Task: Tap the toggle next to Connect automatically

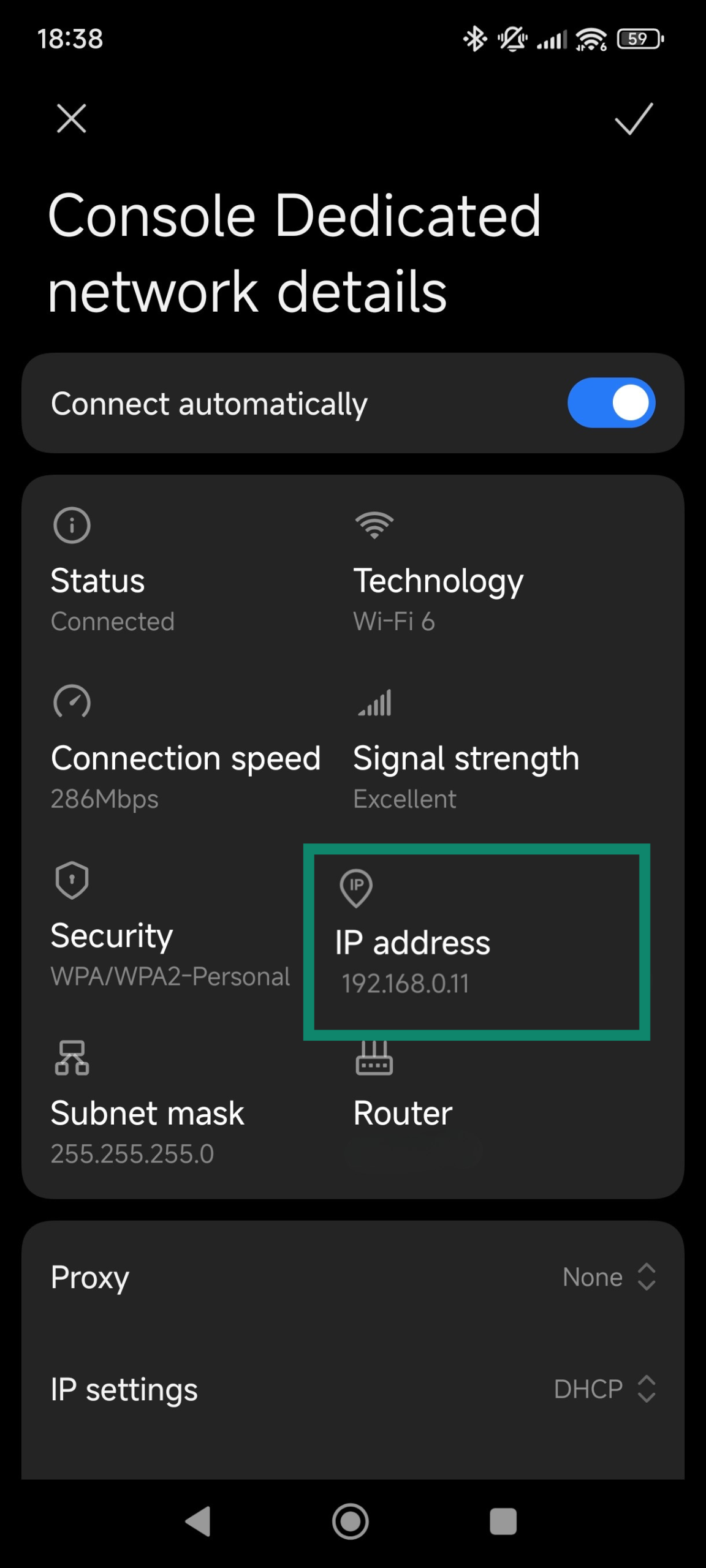Action: click(610, 402)
